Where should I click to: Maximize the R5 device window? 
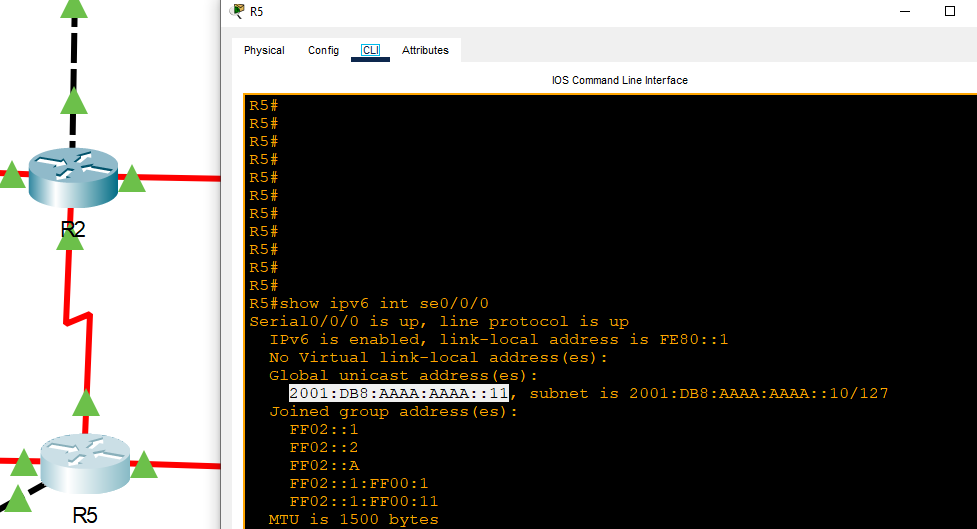point(949,11)
